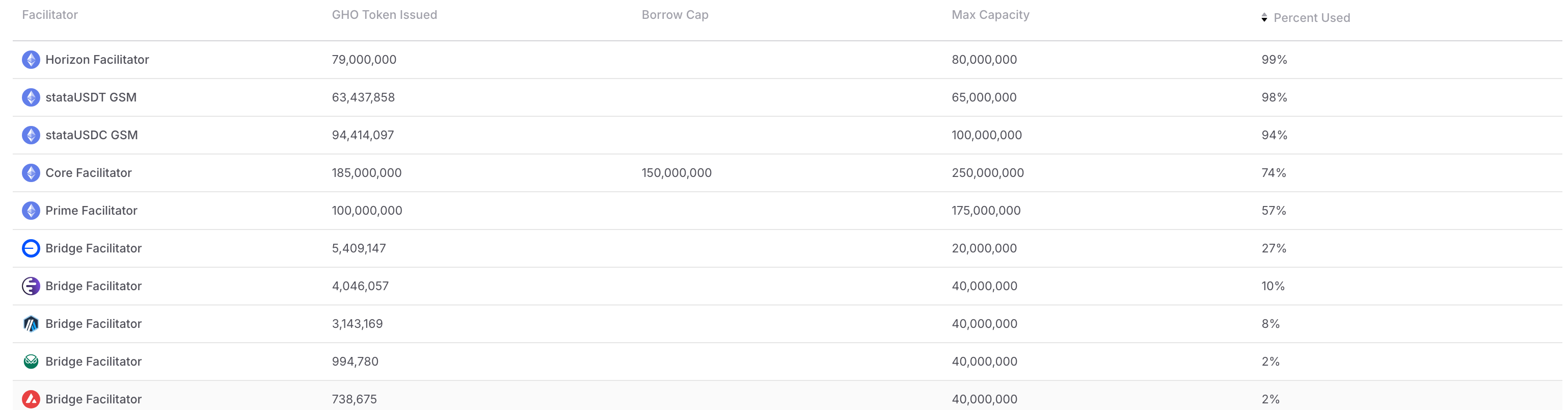Click the green Gnosis Bridge Facilitator icon

(x=31, y=362)
